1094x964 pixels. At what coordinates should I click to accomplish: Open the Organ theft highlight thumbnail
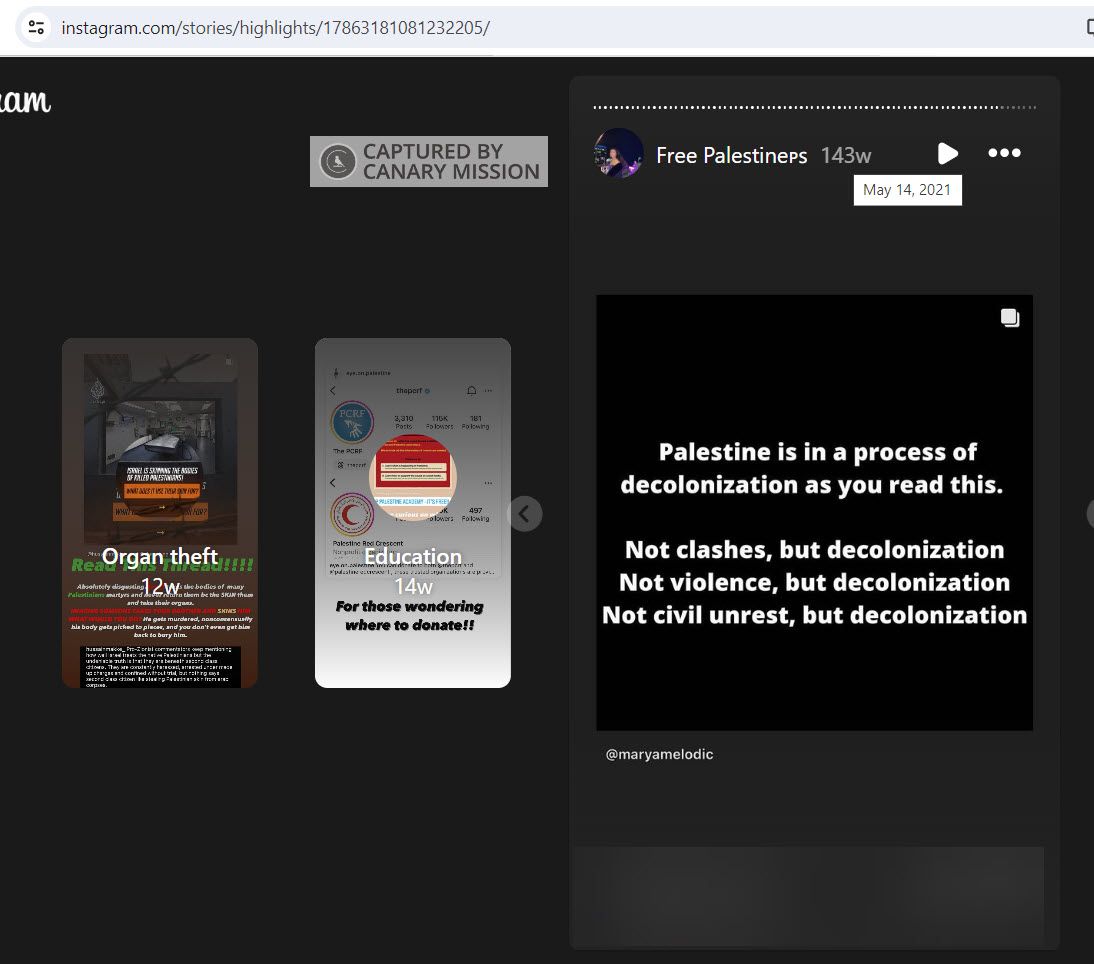tap(160, 513)
